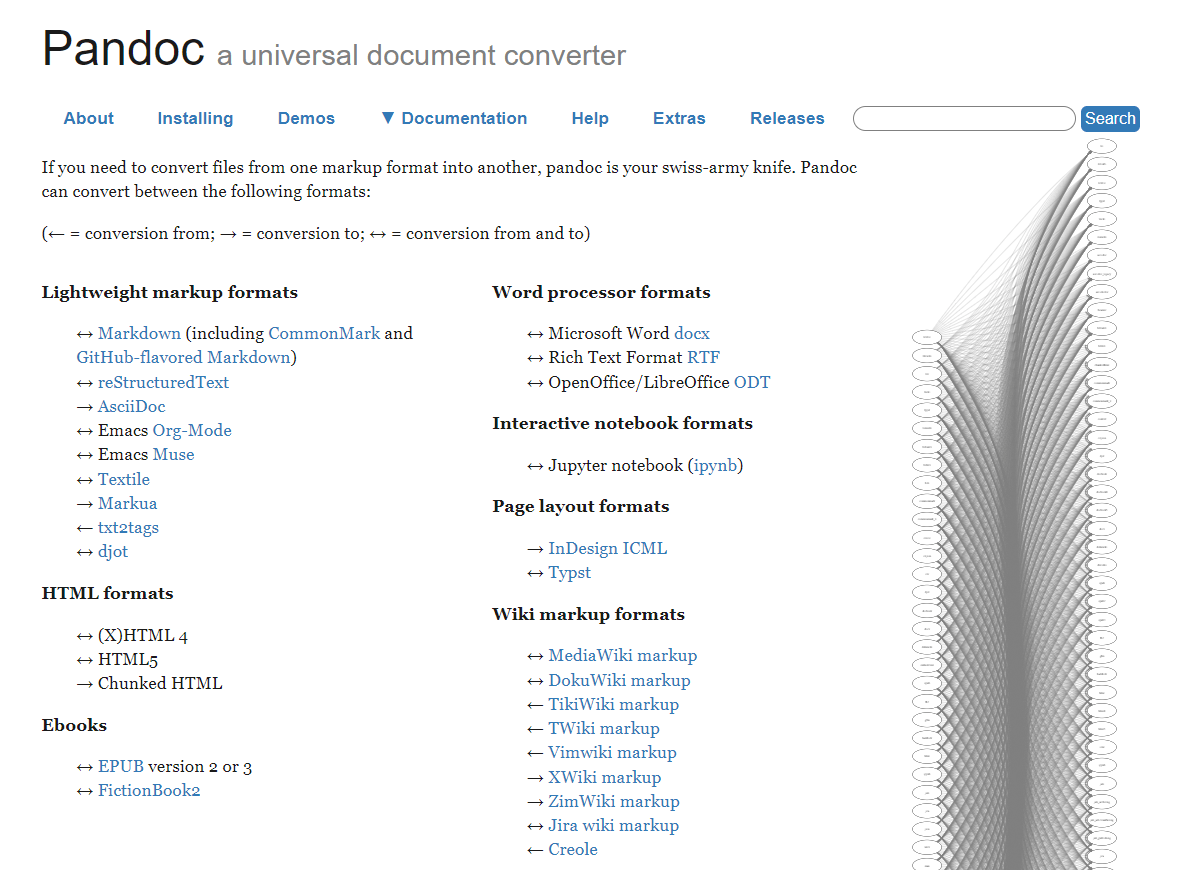Open the Installing page

pyautogui.click(x=195, y=118)
